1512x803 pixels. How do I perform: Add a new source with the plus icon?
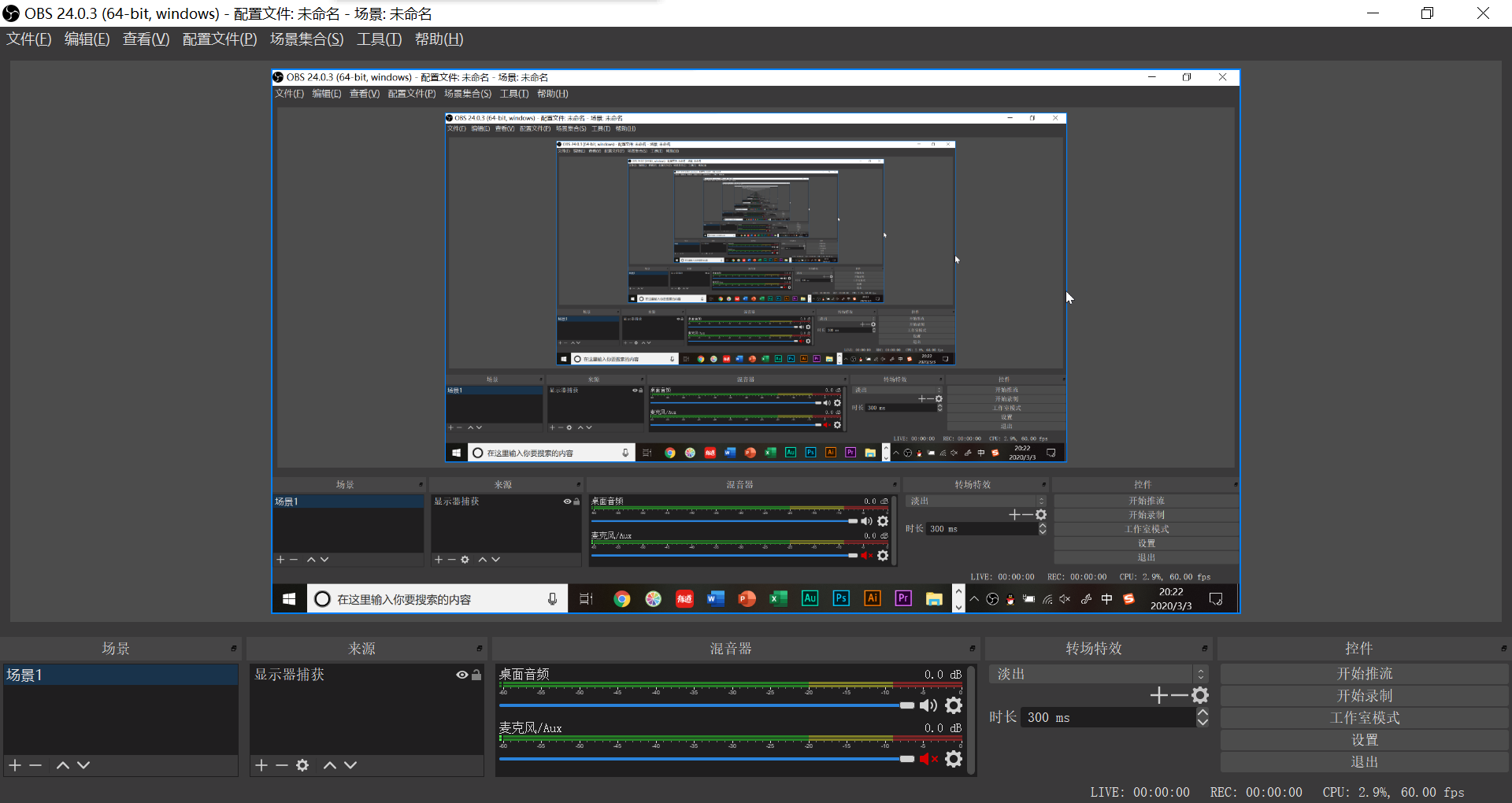[x=261, y=765]
